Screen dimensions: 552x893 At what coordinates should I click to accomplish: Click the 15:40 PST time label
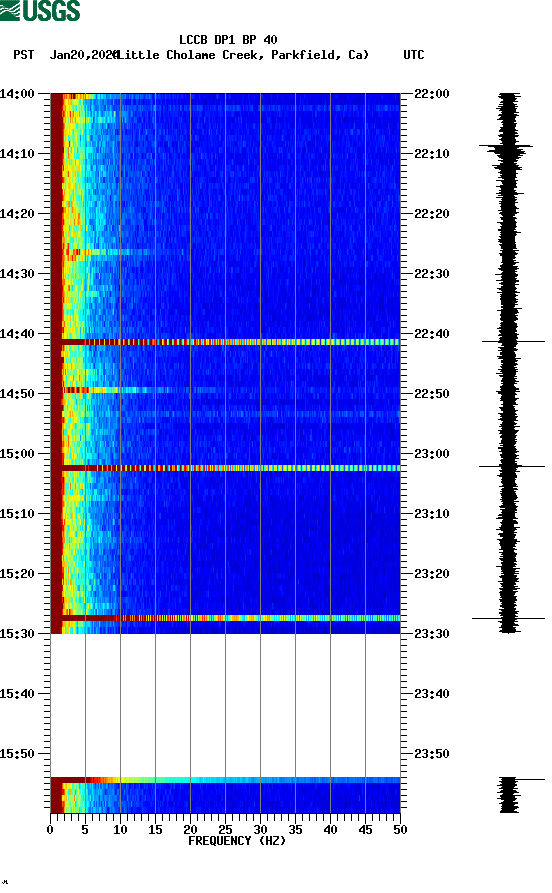click(17, 694)
